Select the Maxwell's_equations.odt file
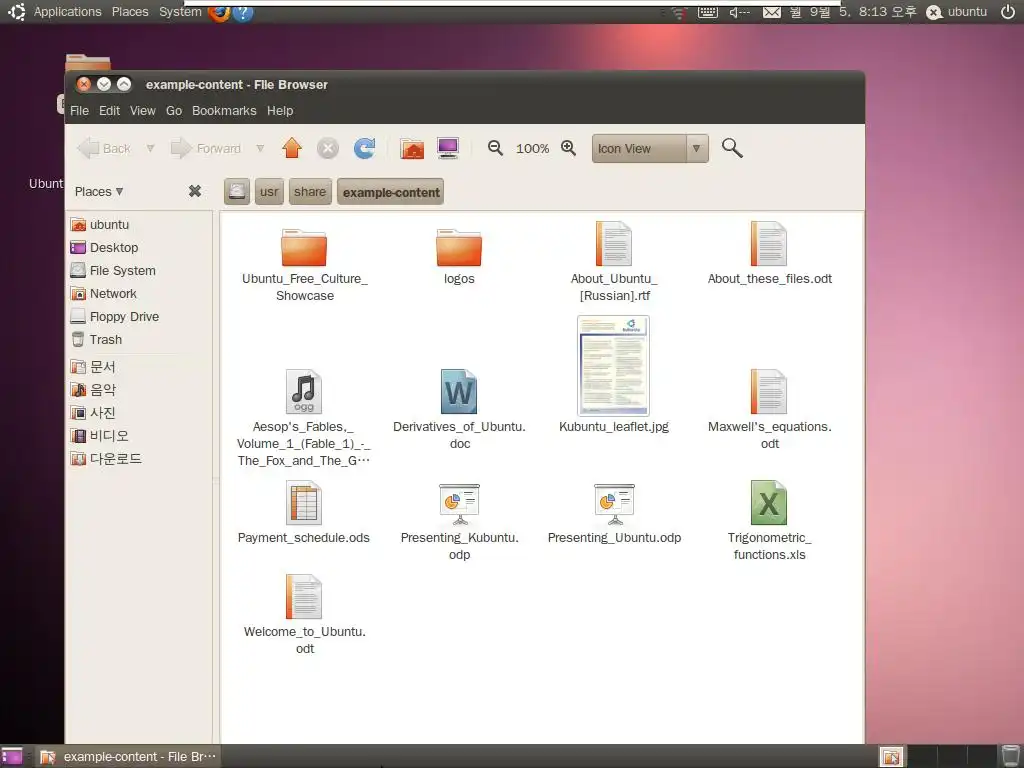This screenshot has width=1024, height=768. tap(769, 409)
